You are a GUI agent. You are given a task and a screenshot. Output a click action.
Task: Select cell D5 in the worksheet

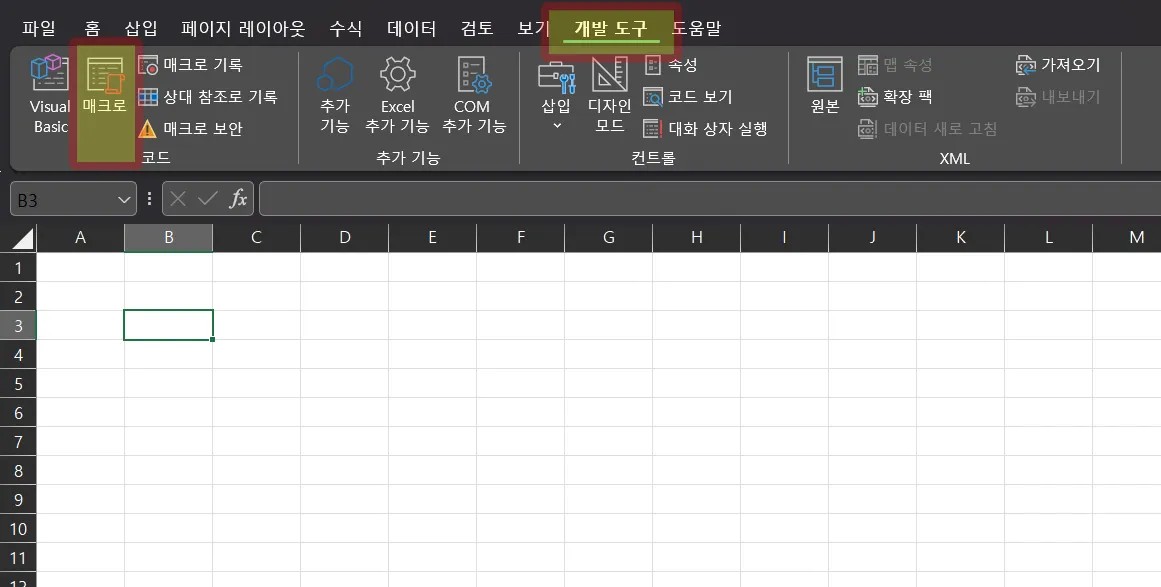point(344,383)
